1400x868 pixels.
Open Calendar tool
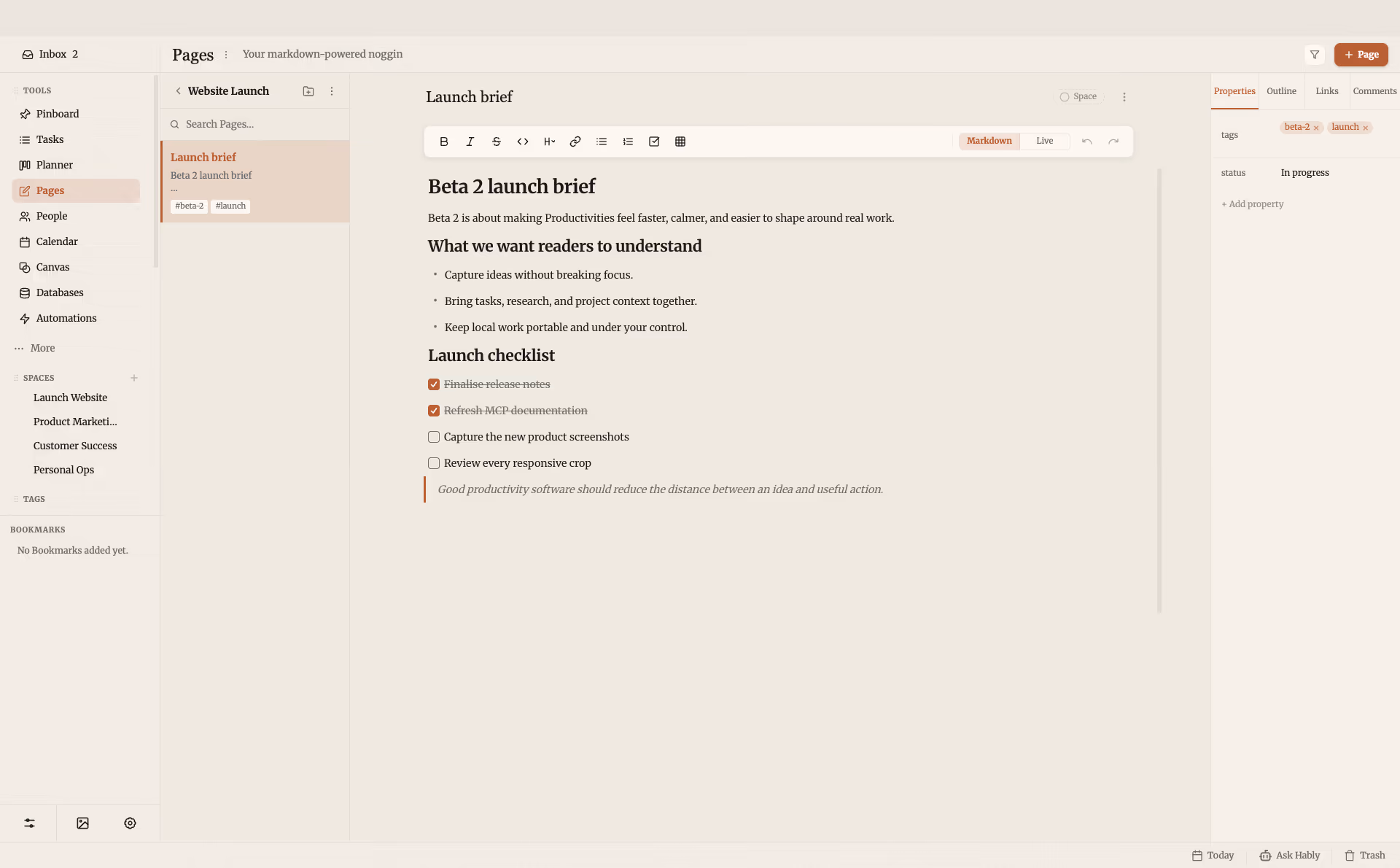76,241
